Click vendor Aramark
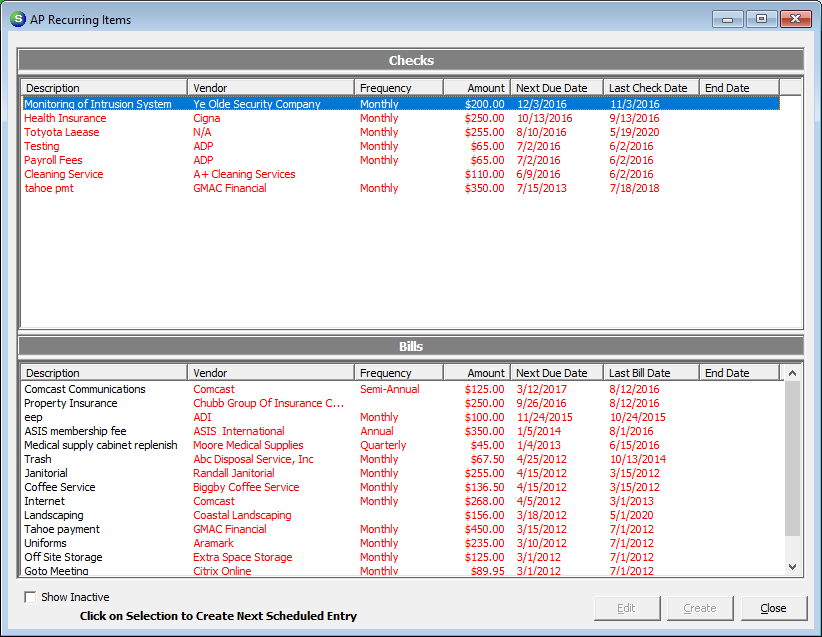 click(213, 543)
